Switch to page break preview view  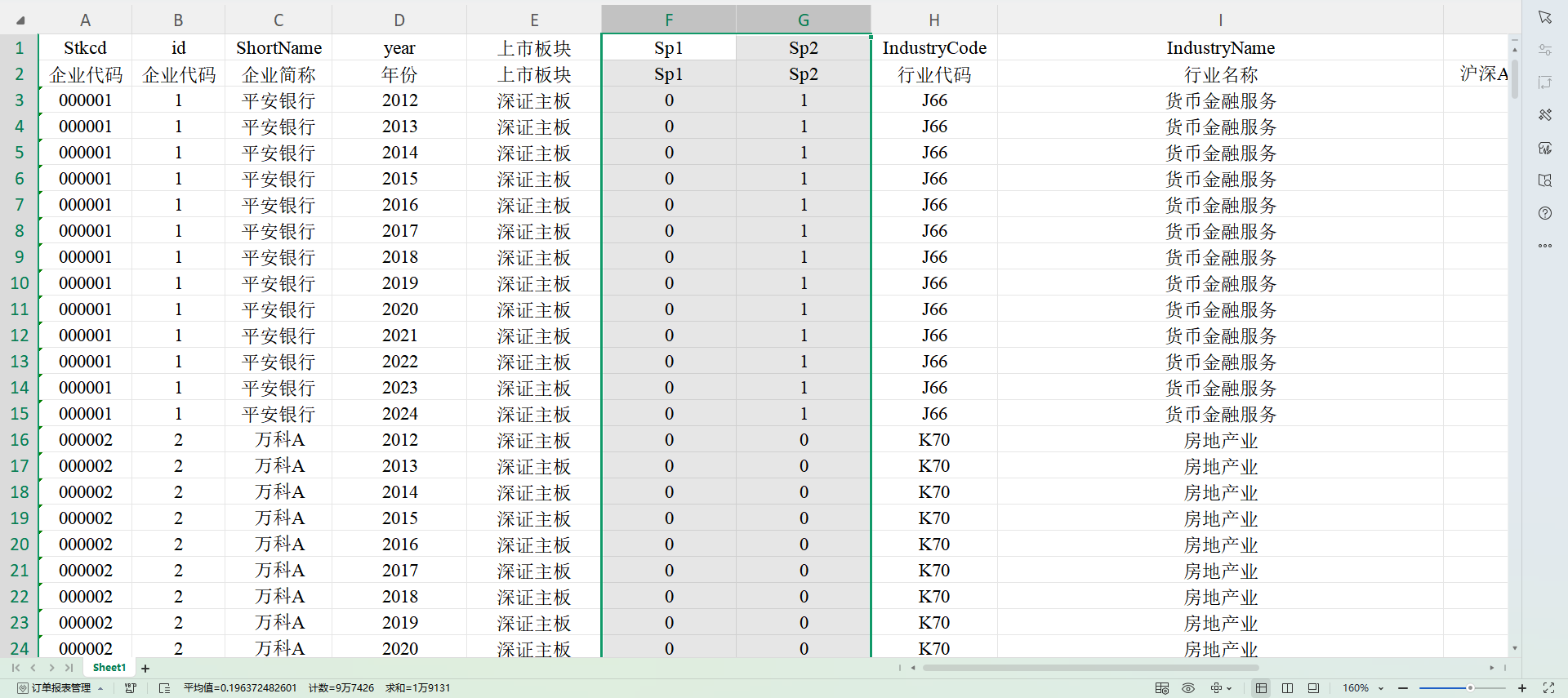(x=1287, y=688)
